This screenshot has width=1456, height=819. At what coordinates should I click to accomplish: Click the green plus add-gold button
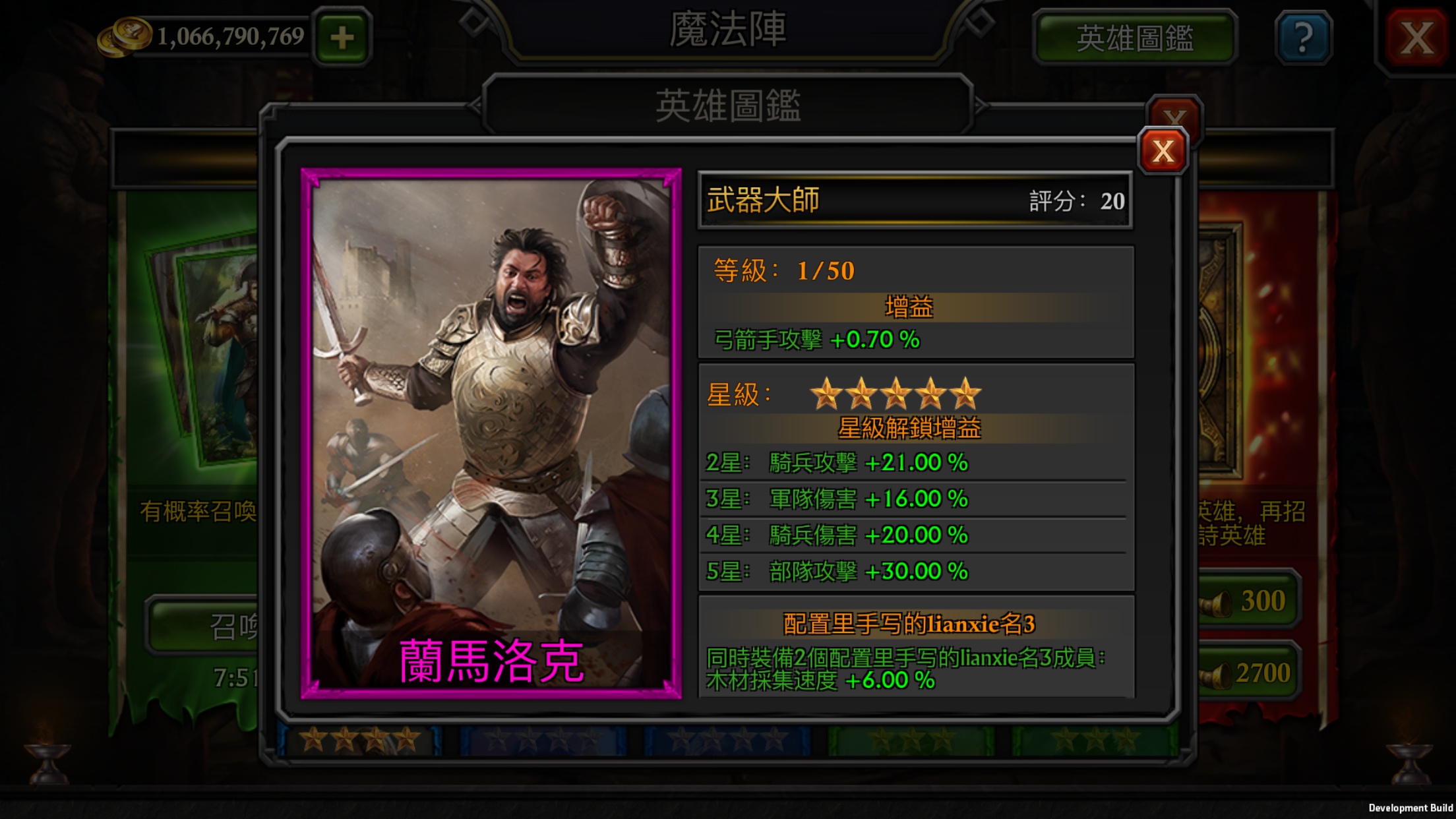click(x=342, y=37)
